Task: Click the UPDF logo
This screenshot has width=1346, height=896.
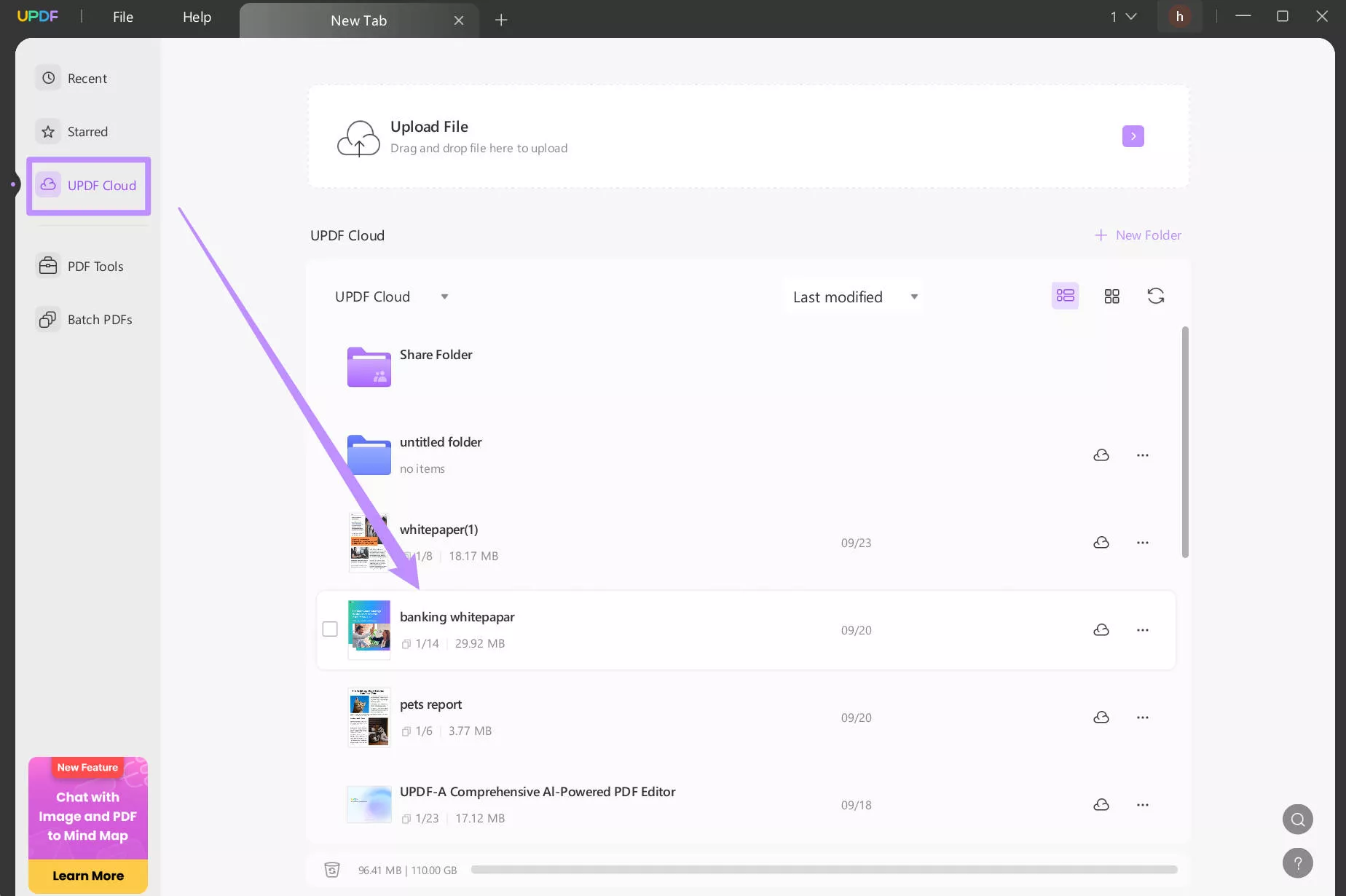Action: [38, 16]
